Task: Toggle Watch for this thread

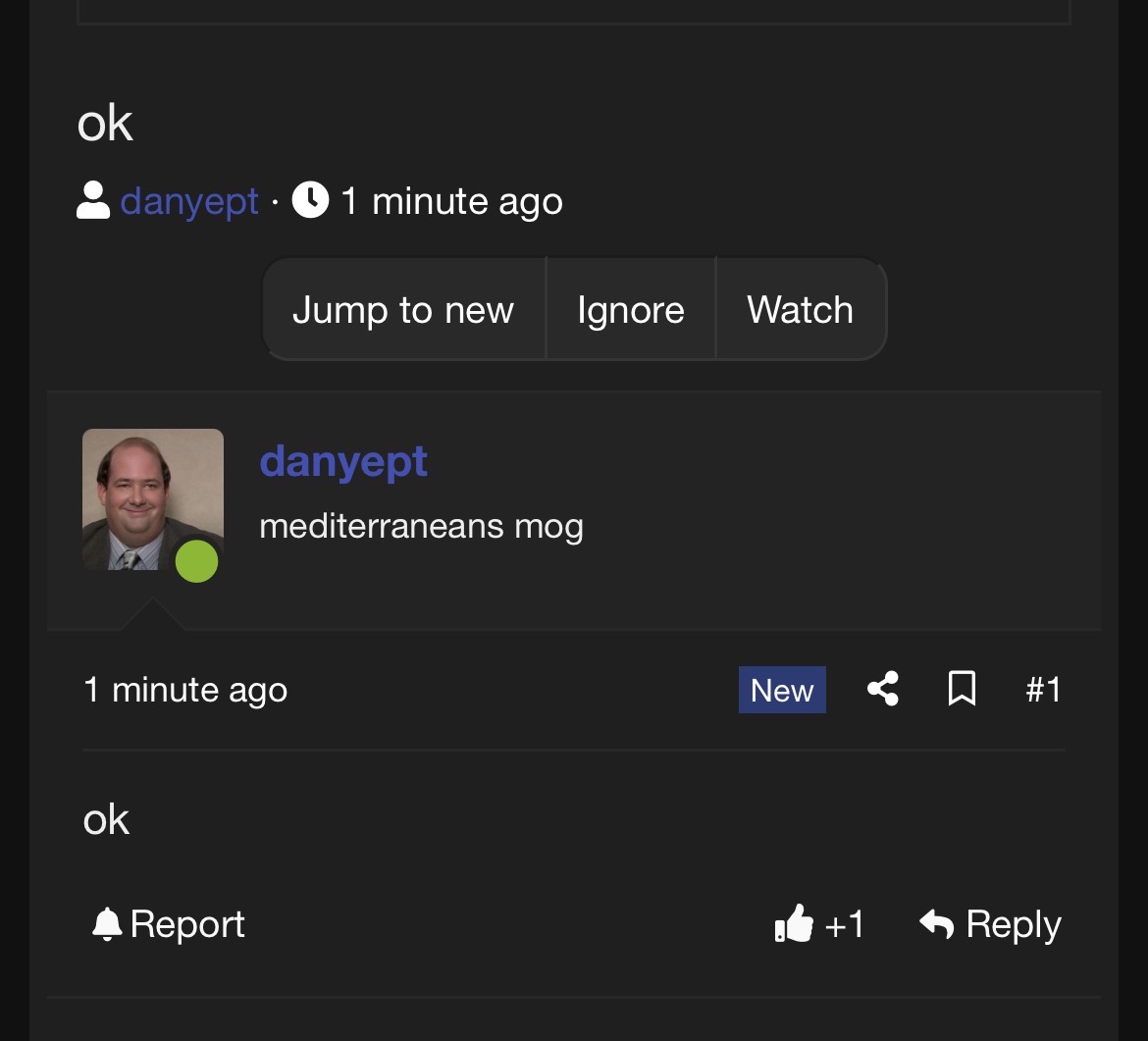Action: tap(800, 310)
